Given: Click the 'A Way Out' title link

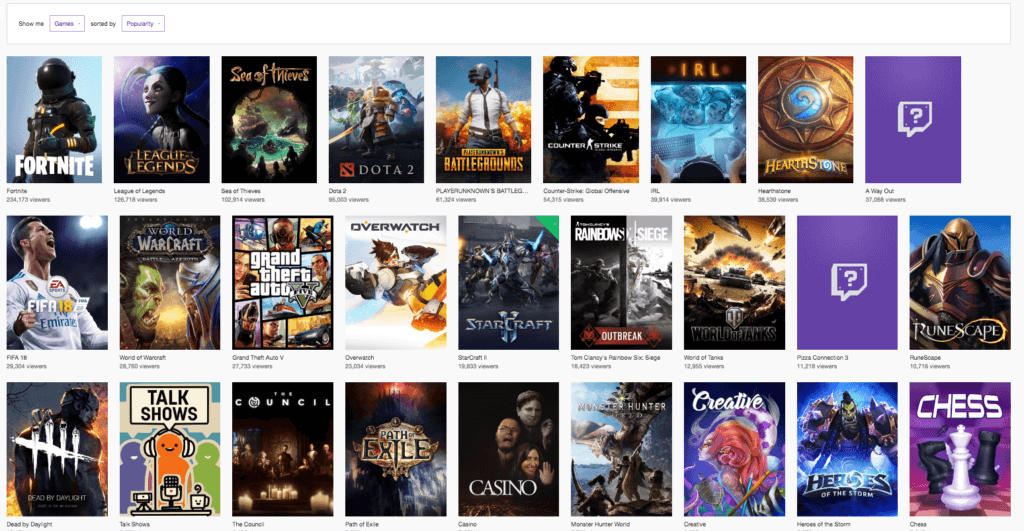Looking at the screenshot, I should pos(880,191).
